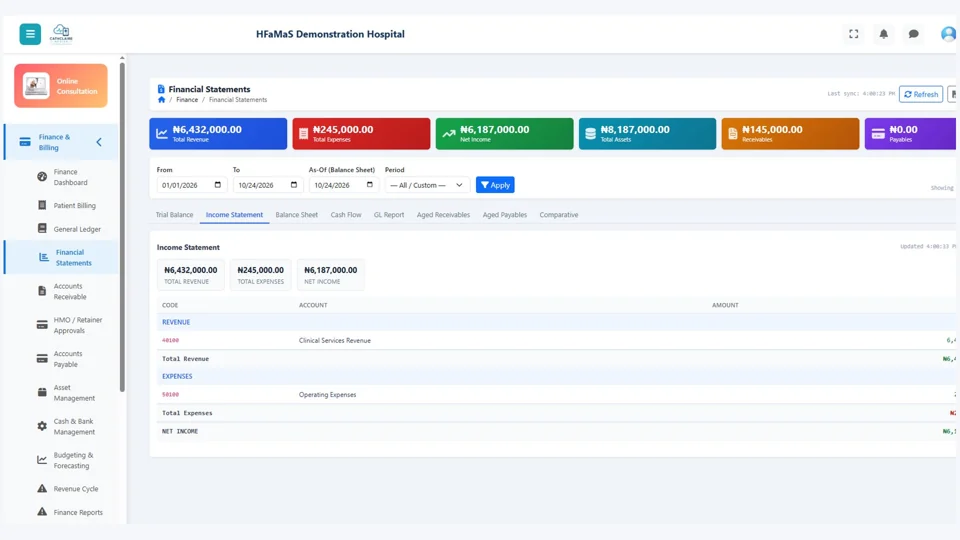Click the Accounts Receivable sidebar icon
This screenshot has height=540, width=960.
pos(42,291)
